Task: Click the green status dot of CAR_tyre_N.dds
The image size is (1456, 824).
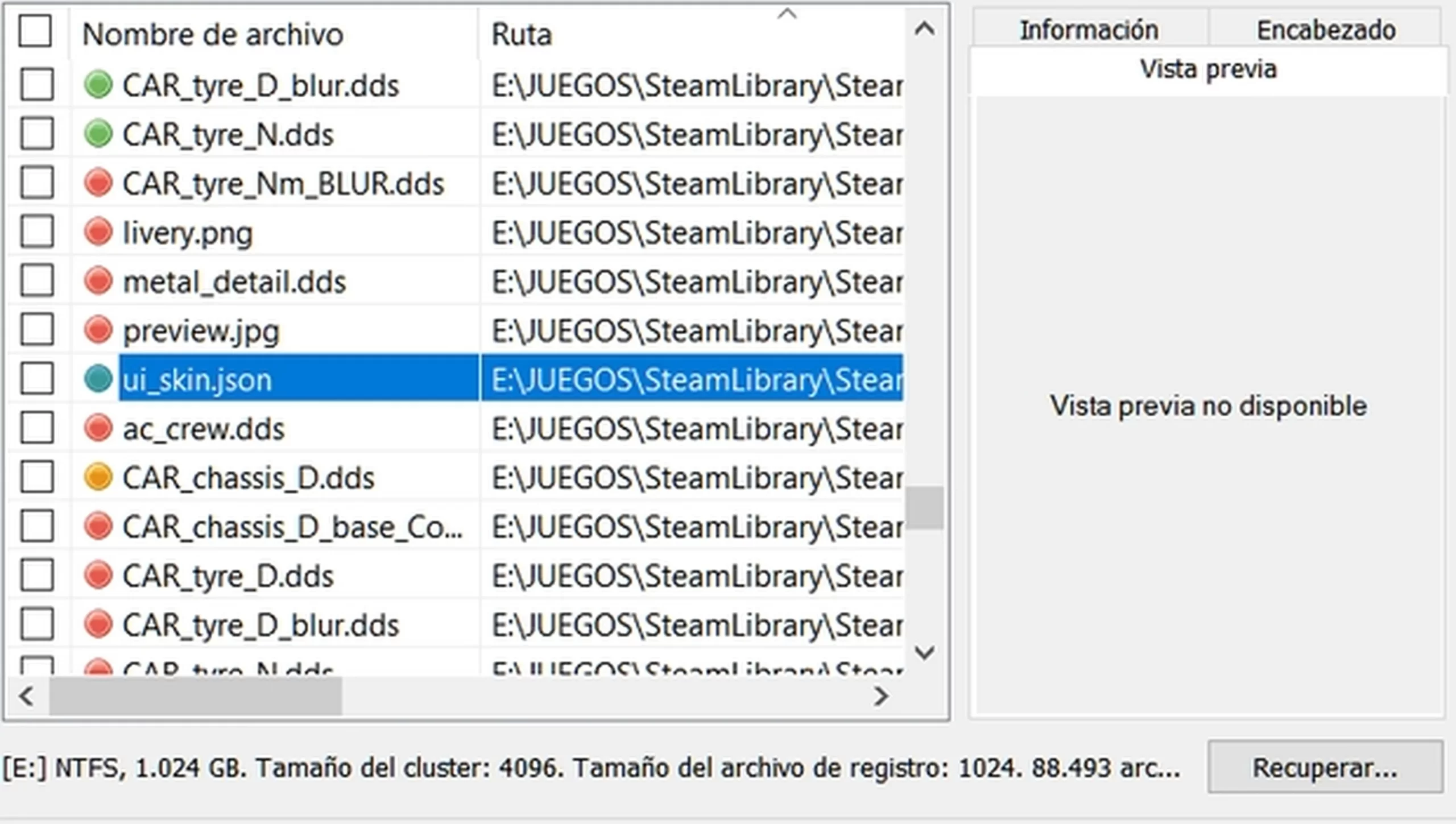Action: [x=98, y=134]
